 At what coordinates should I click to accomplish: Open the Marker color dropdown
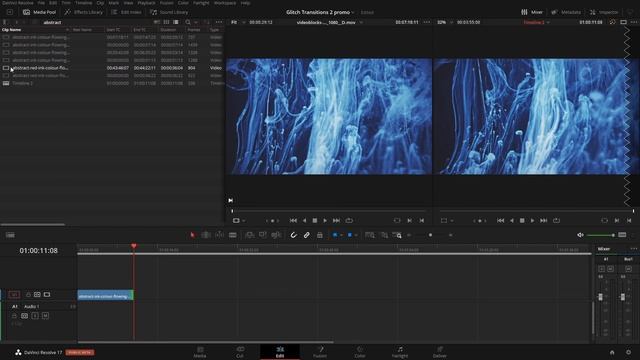coord(356,235)
